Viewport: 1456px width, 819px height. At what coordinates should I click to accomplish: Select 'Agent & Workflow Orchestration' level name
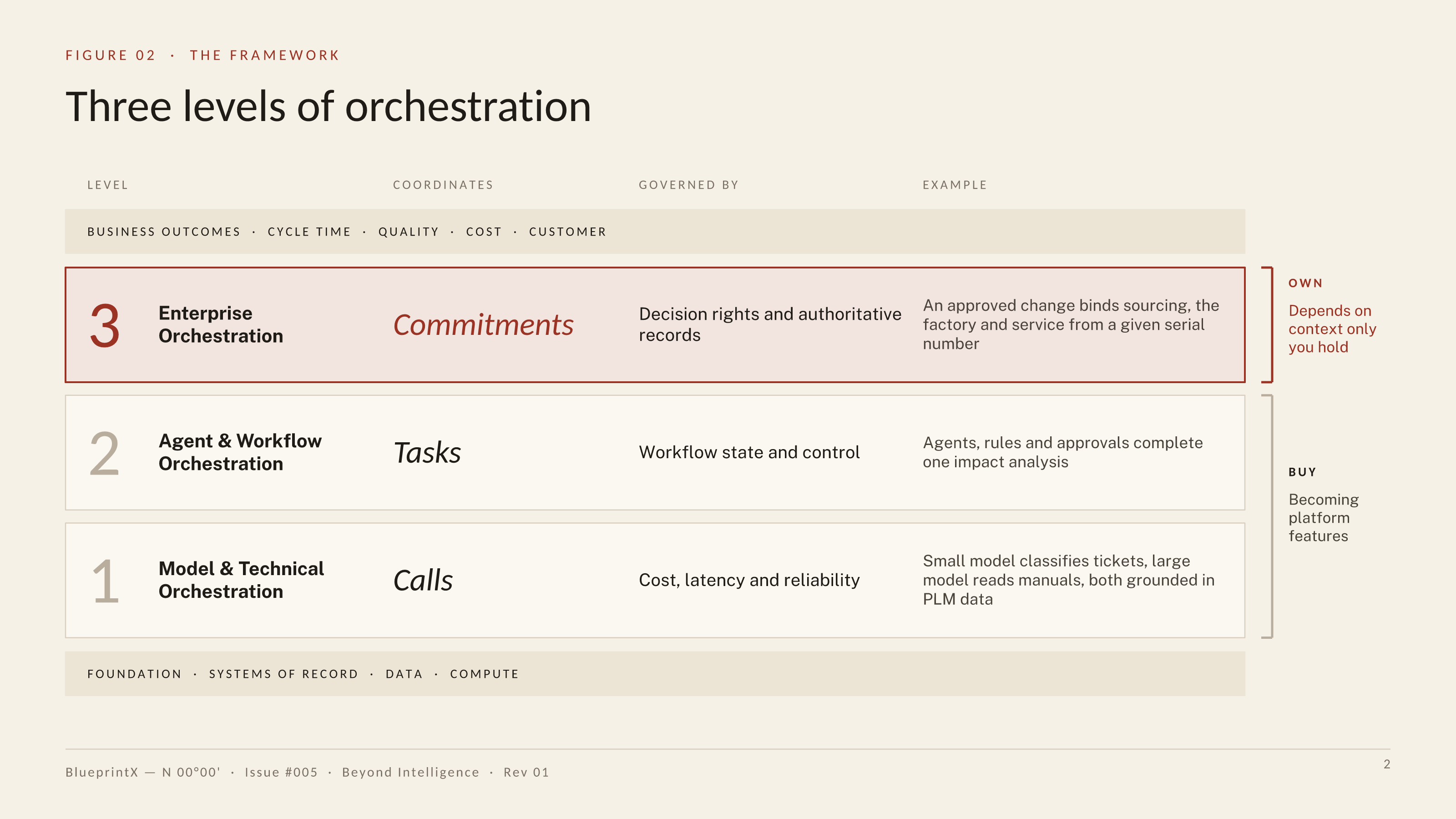(x=240, y=452)
